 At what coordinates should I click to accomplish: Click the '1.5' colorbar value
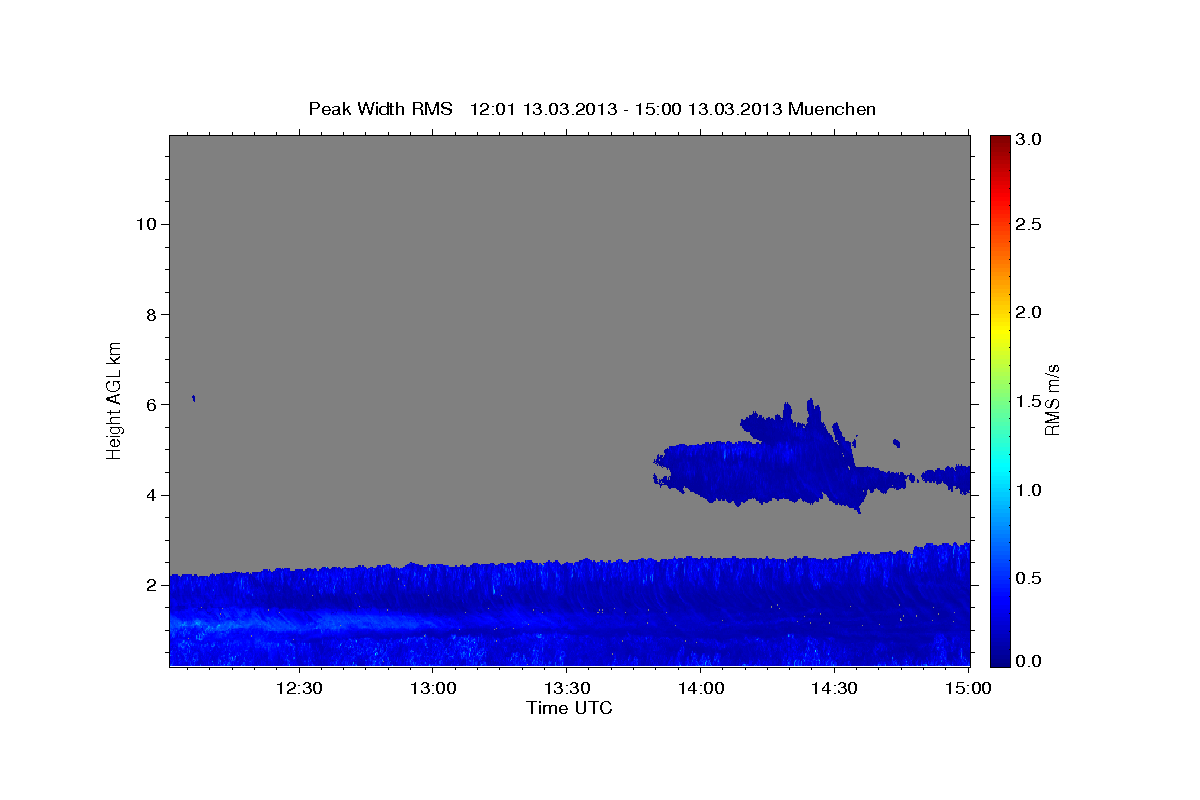tap(1029, 402)
